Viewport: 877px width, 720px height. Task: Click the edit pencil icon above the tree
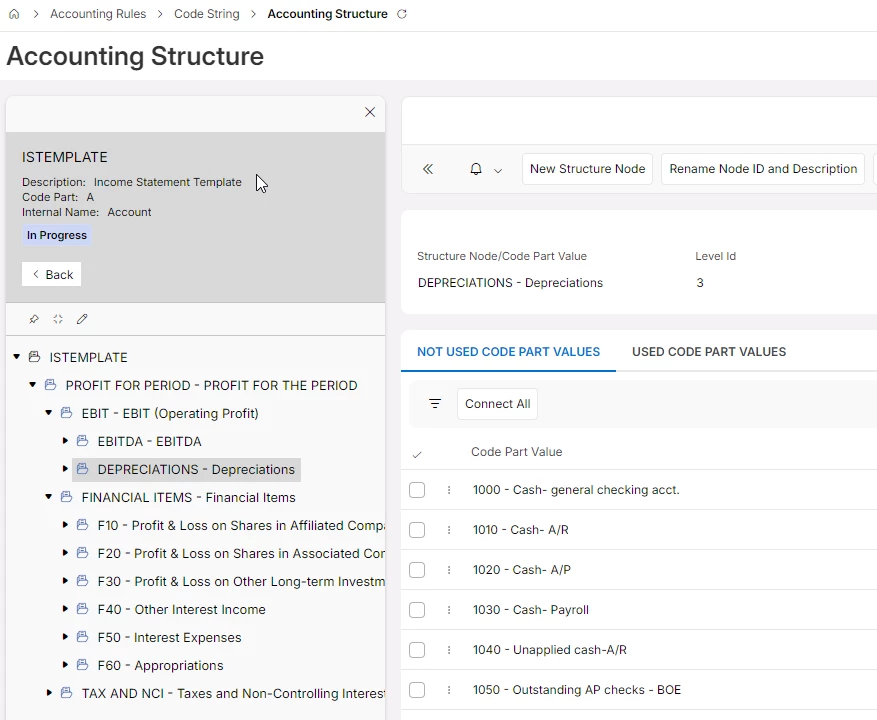coord(82,319)
